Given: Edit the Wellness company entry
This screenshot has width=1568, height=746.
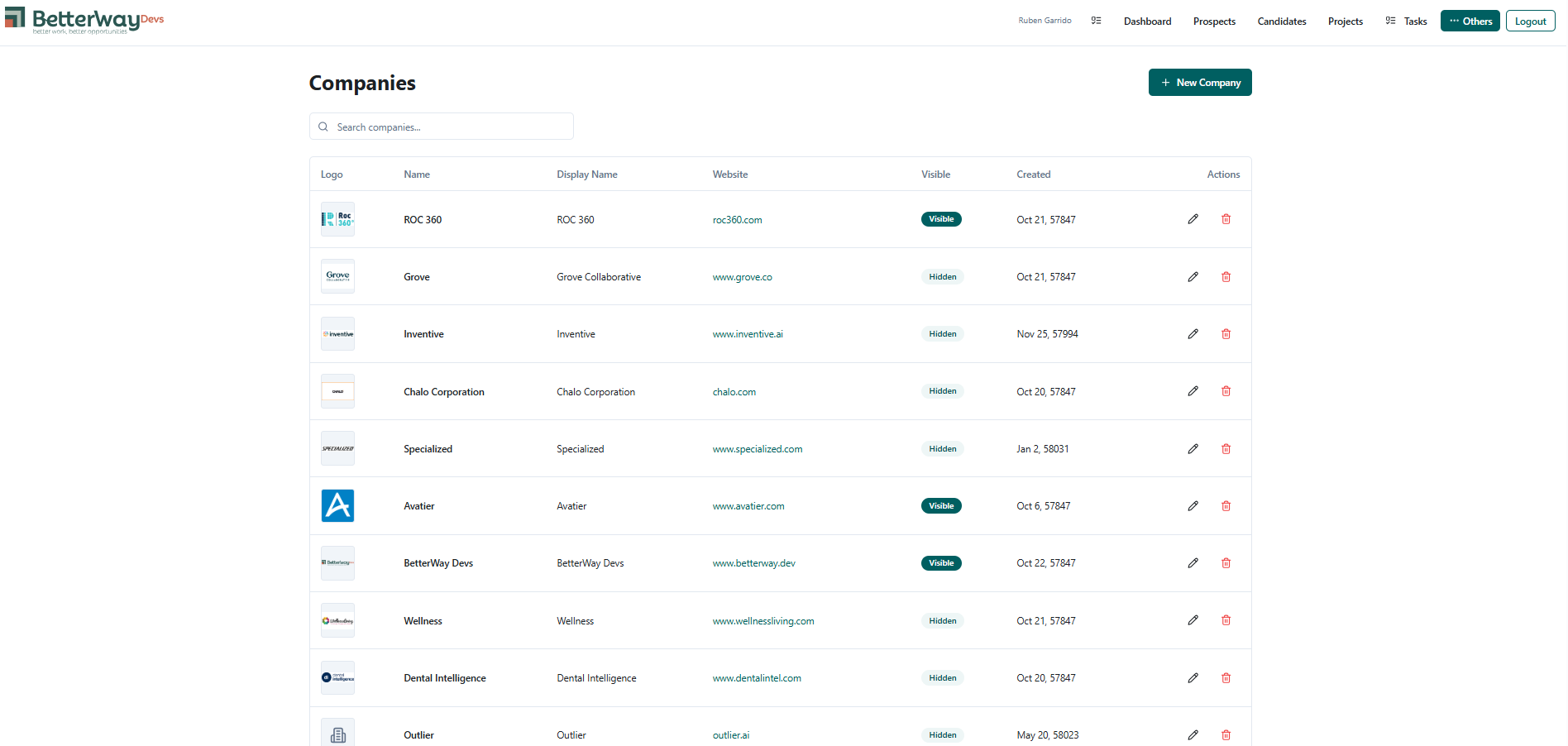Looking at the screenshot, I should coord(1193,619).
